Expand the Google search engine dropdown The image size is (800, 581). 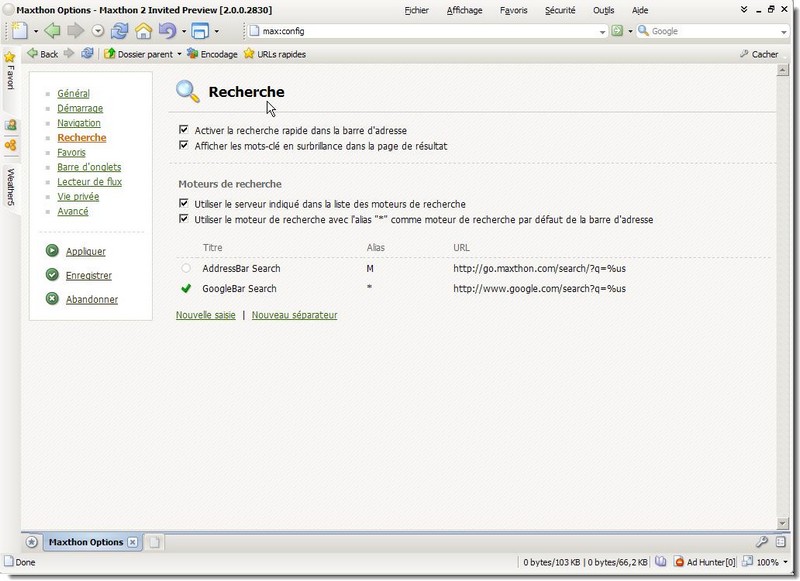[x=784, y=32]
